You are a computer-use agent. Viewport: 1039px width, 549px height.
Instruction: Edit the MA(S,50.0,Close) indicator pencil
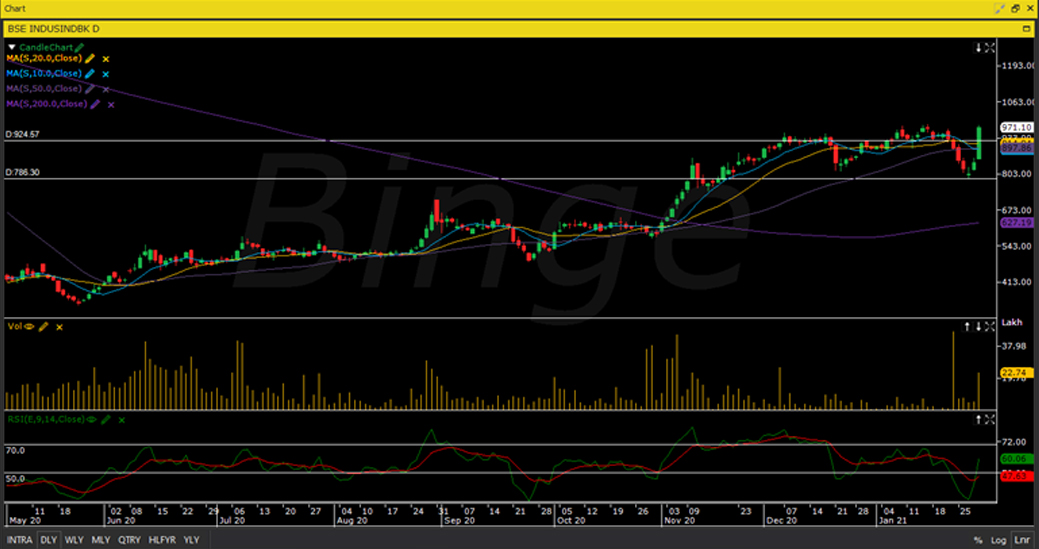tap(90, 89)
